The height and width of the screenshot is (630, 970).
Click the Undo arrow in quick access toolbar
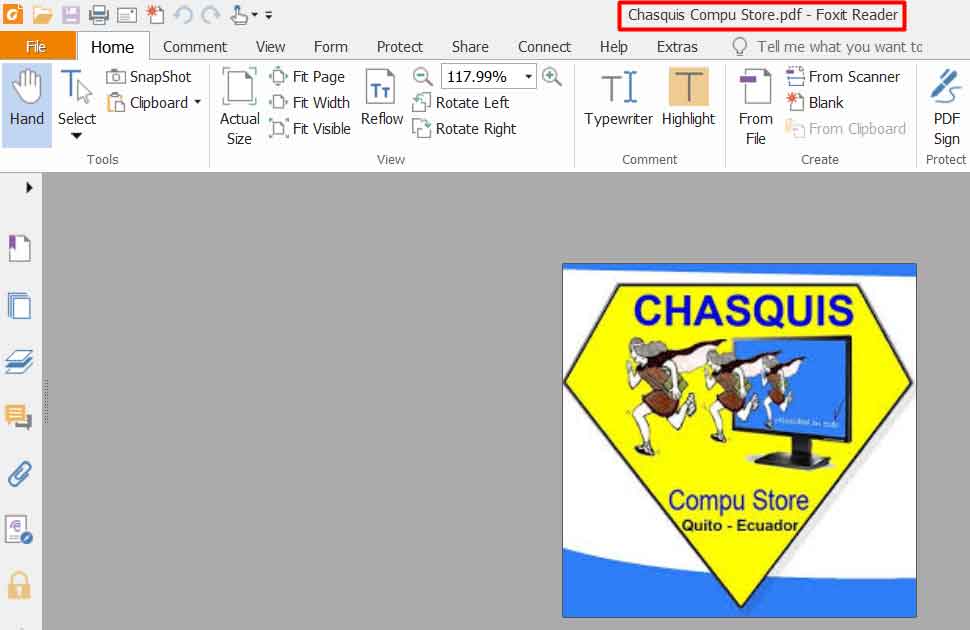183,14
